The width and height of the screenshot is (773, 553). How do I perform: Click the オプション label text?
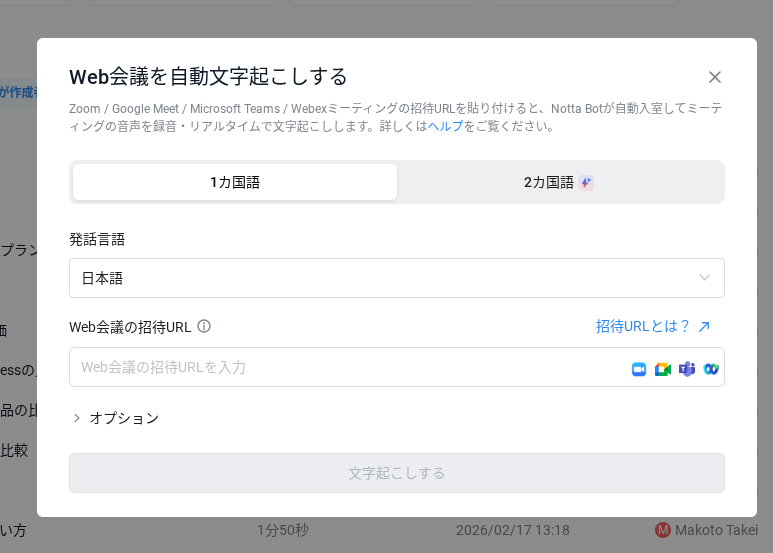click(x=124, y=418)
